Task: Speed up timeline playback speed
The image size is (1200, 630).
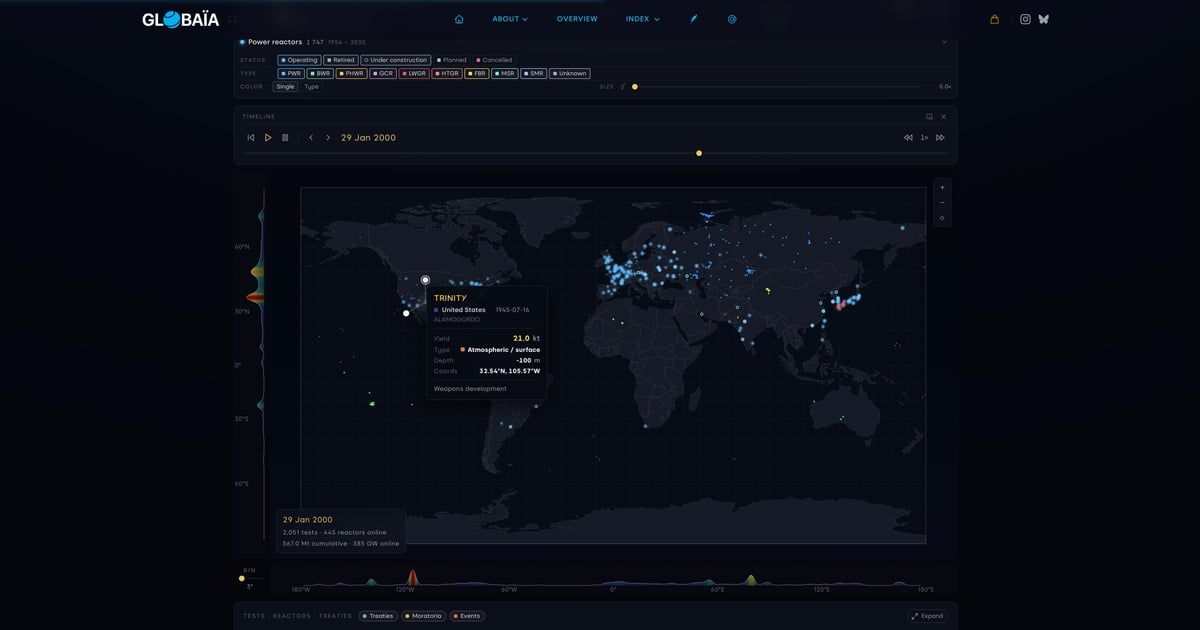Action: click(941, 138)
